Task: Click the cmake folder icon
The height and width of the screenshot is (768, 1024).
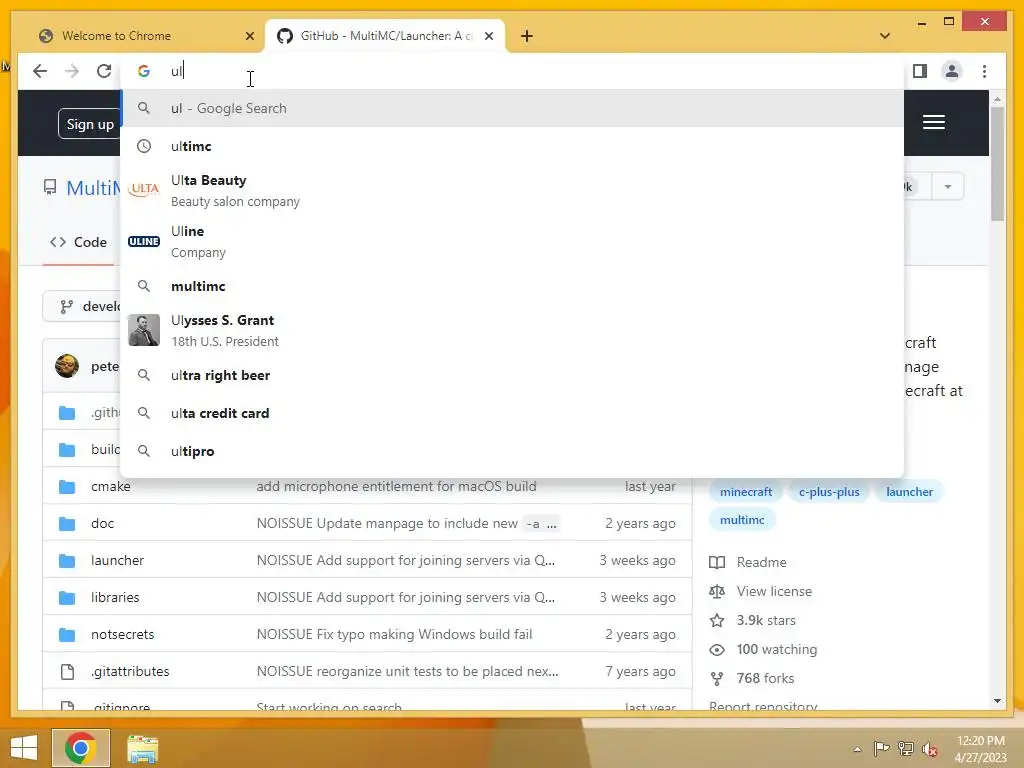Action: 67,487
